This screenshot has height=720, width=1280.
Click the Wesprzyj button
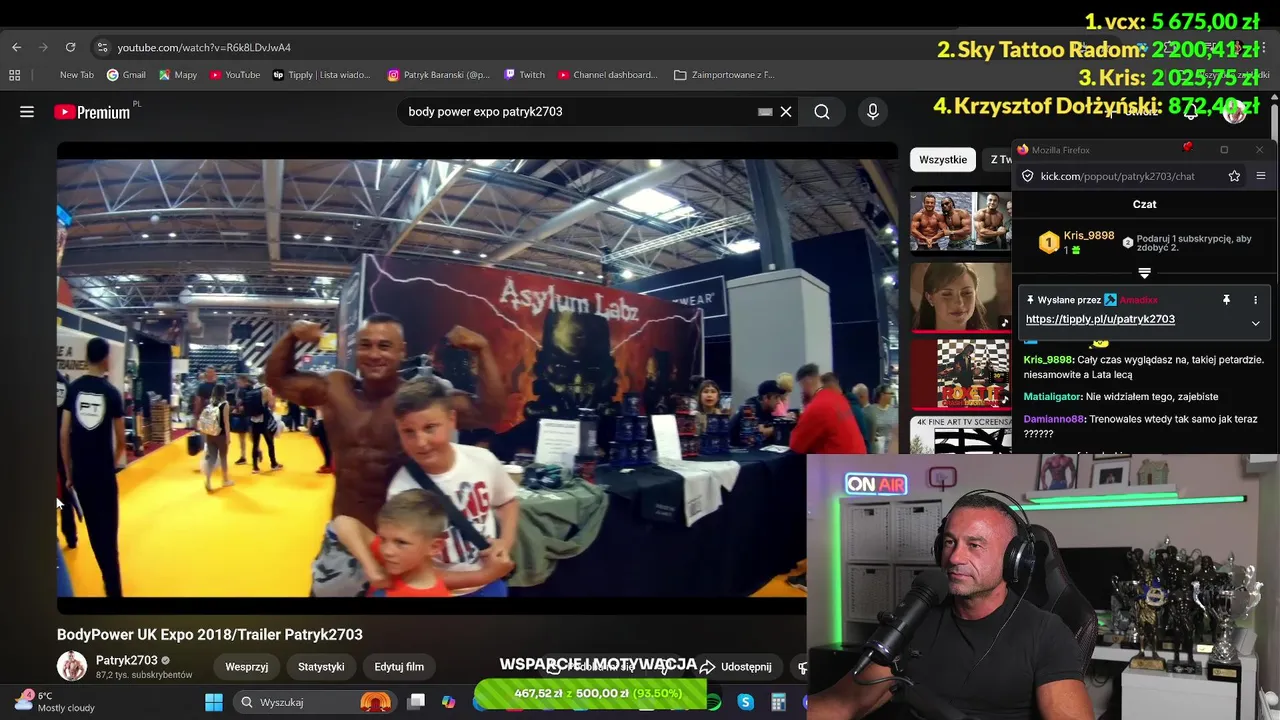coord(246,667)
